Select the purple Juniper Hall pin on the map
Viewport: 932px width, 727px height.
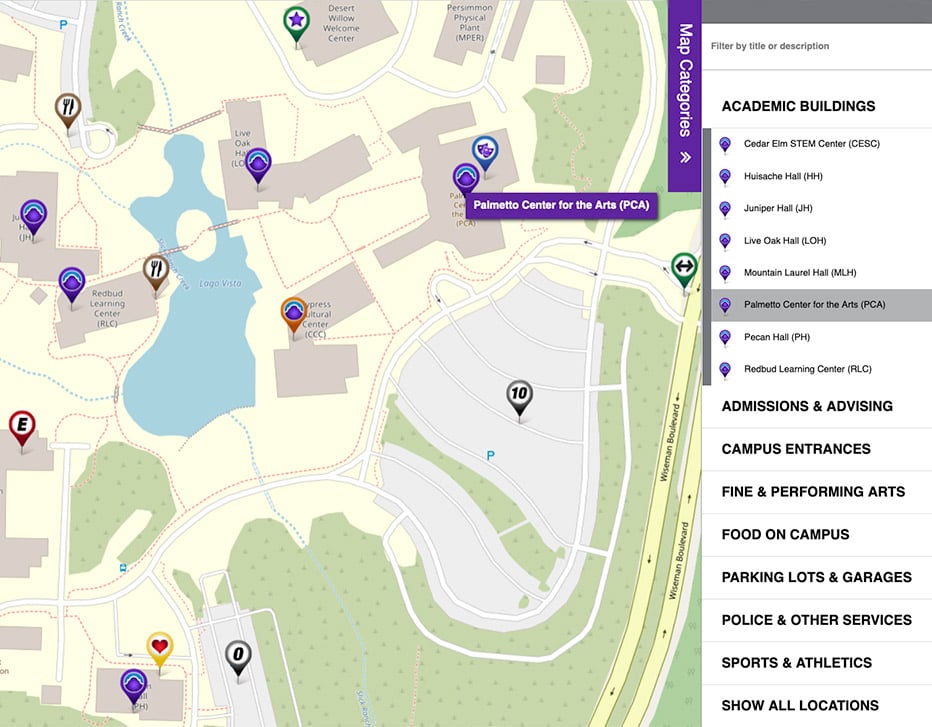[x=32, y=213]
